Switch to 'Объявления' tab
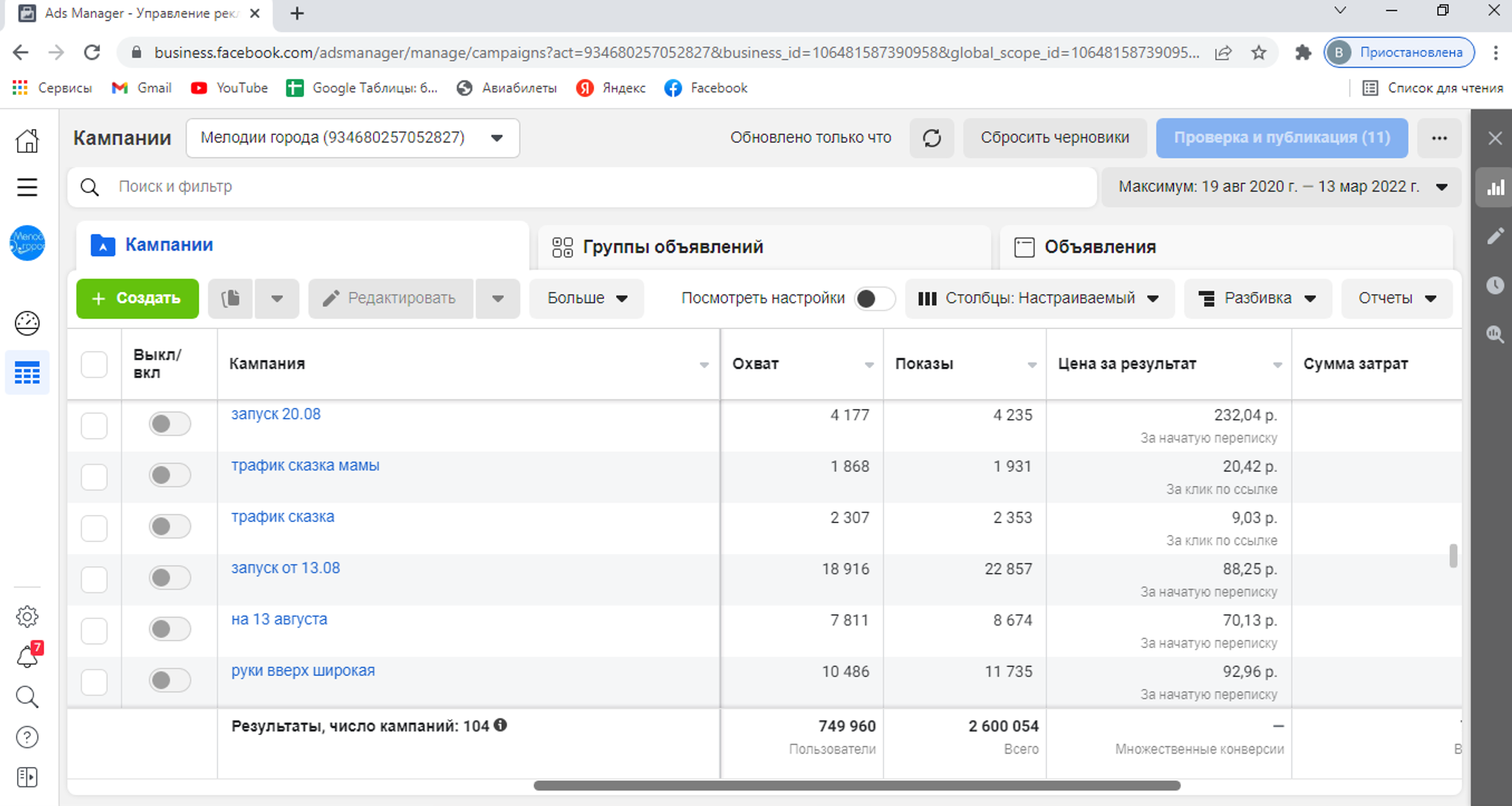The width and height of the screenshot is (1512, 806). pos(1099,246)
